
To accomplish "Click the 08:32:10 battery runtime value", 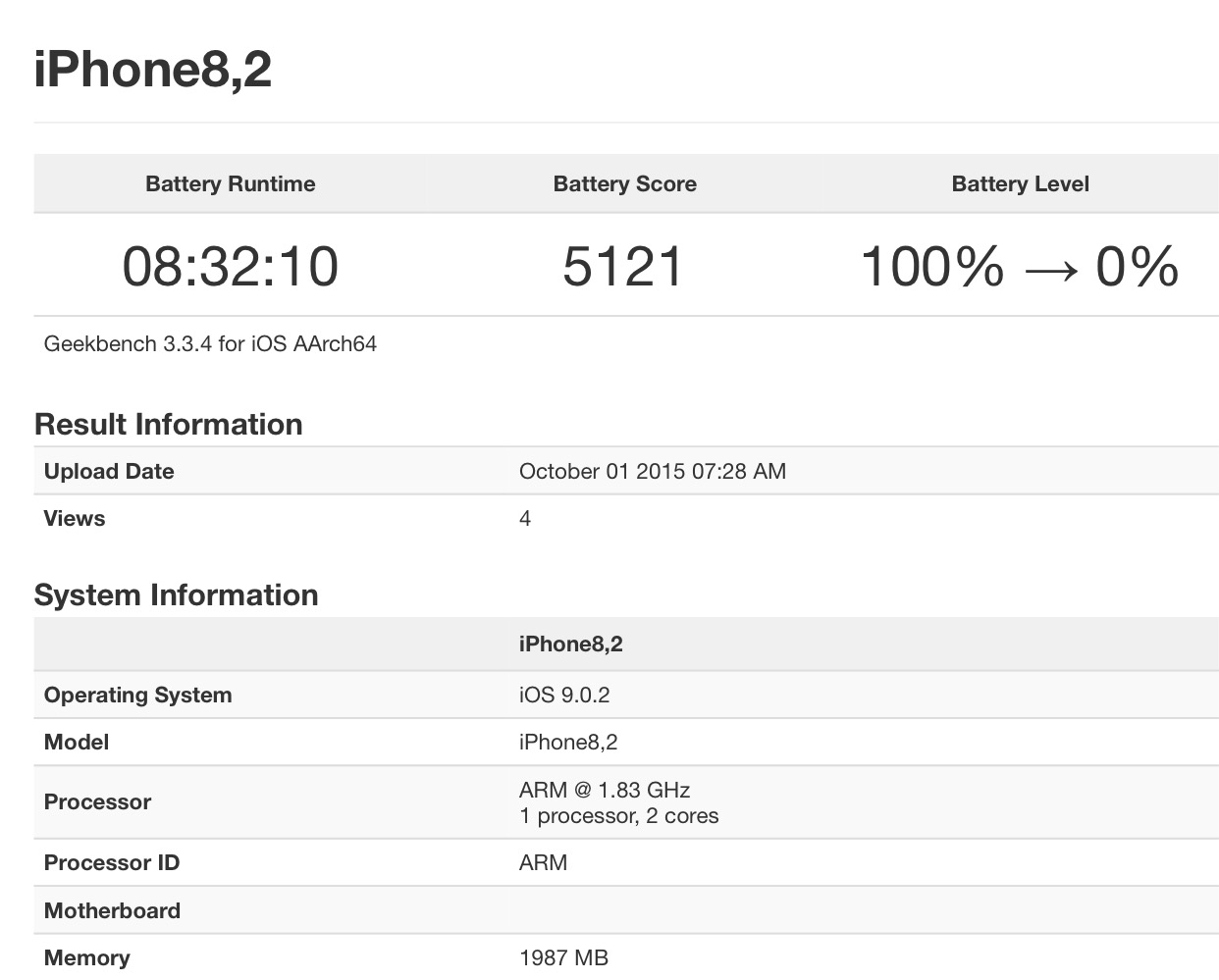I will 231,267.
